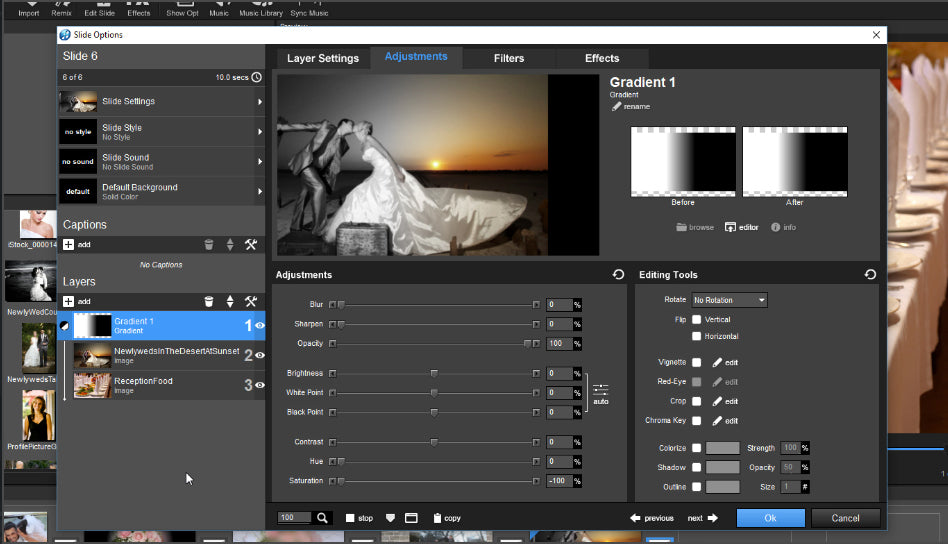Delete caption using Captions trash icon
Screen dimensions: 948x544
[x=209, y=244]
